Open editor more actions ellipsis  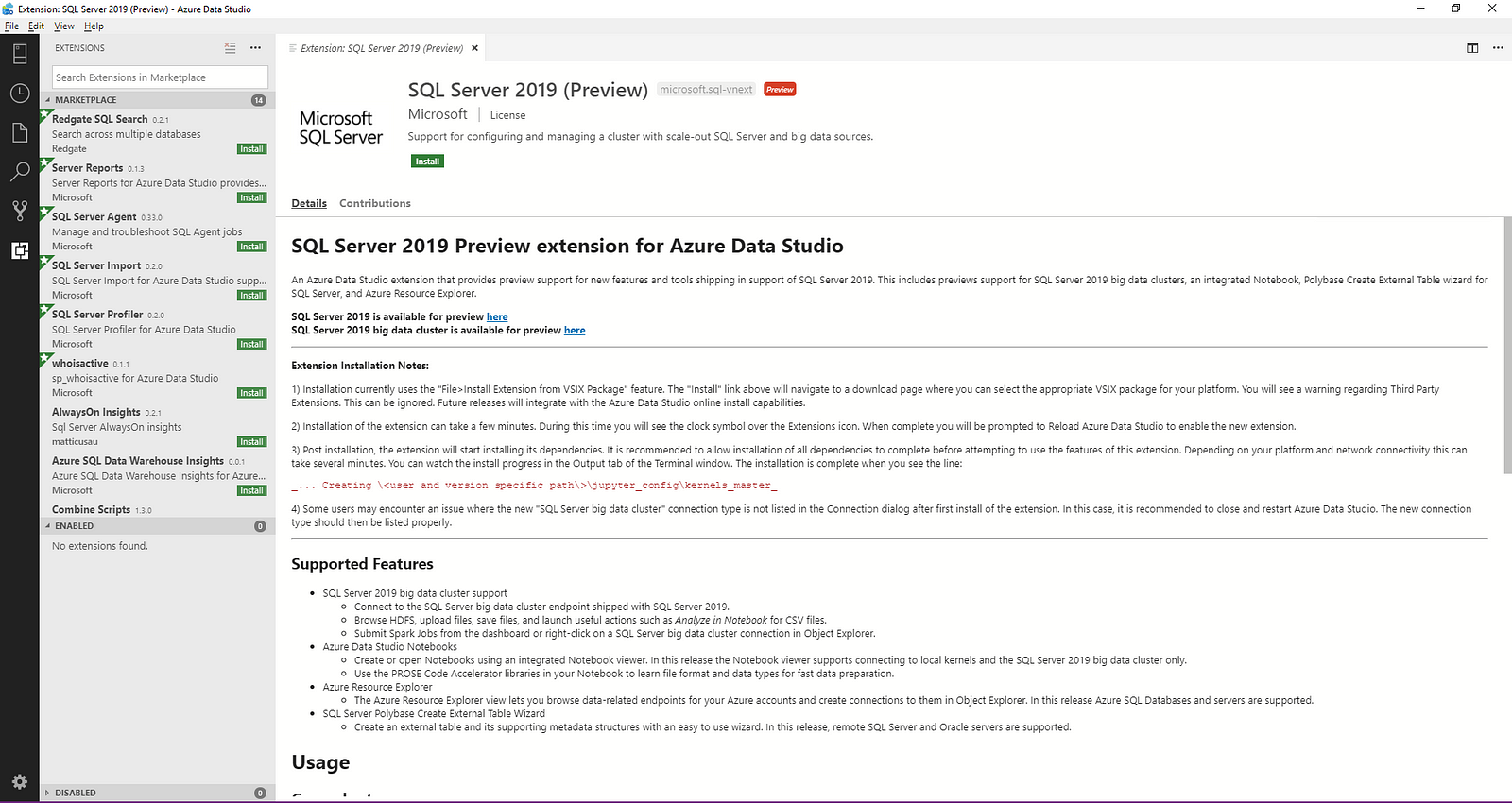coord(1498,48)
